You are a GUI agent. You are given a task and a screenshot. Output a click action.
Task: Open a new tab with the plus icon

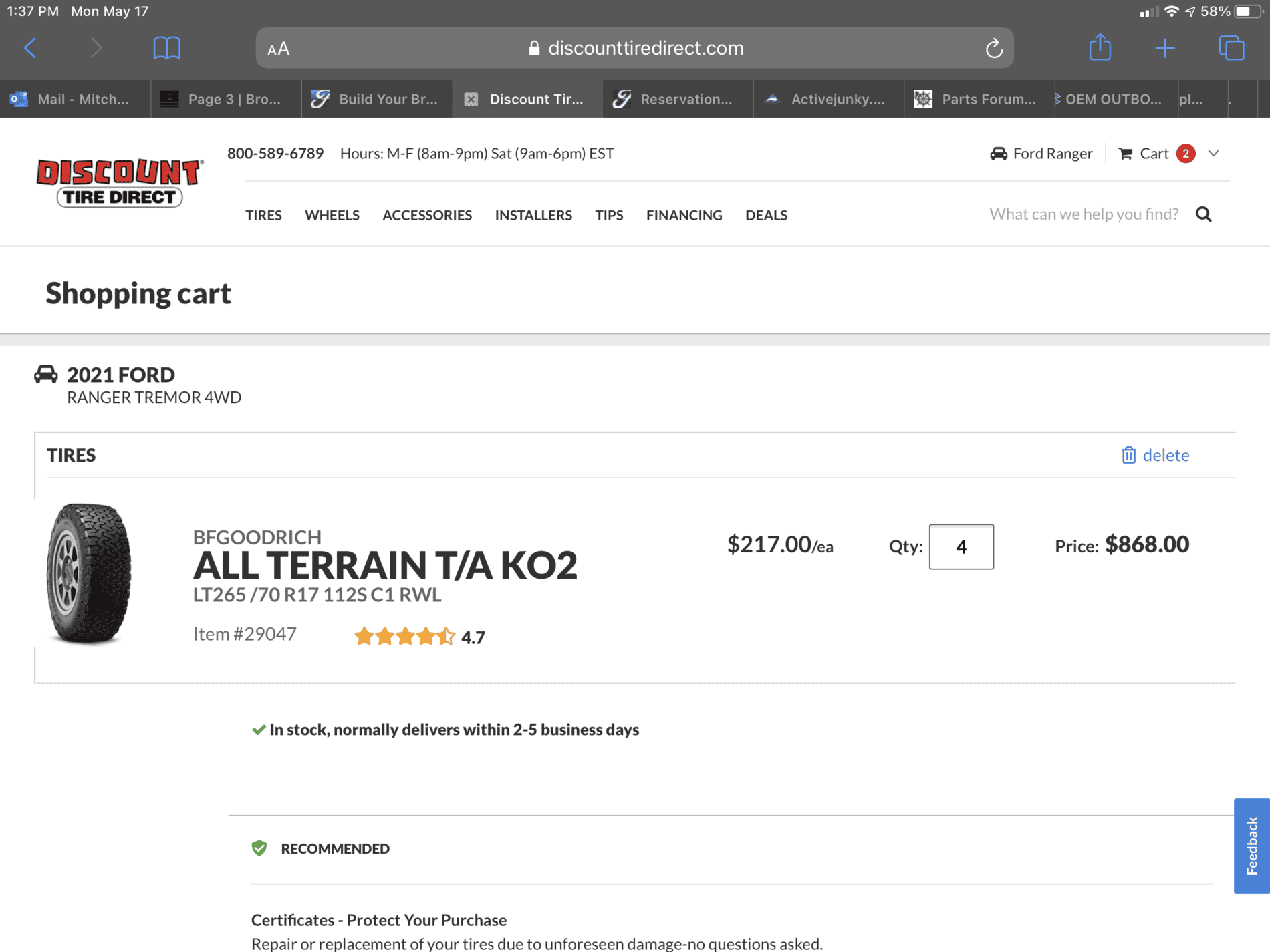click(1164, 48)
